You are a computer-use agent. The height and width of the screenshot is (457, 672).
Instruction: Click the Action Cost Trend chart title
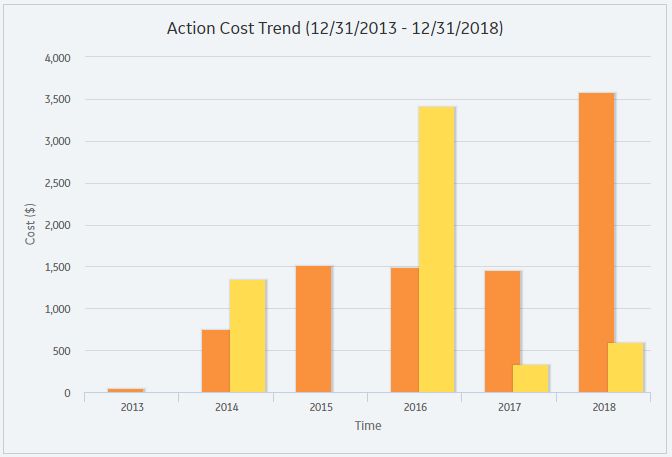point(335,28)
